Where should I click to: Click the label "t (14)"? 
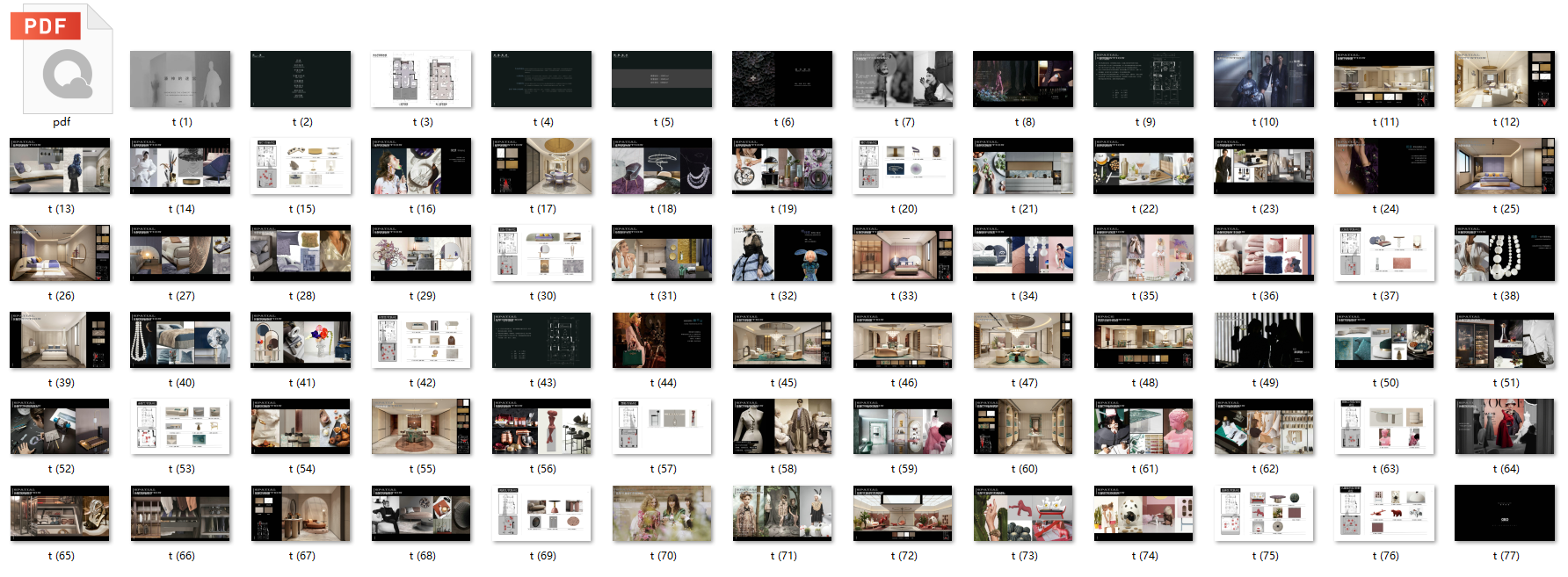(x=182, y=209)
